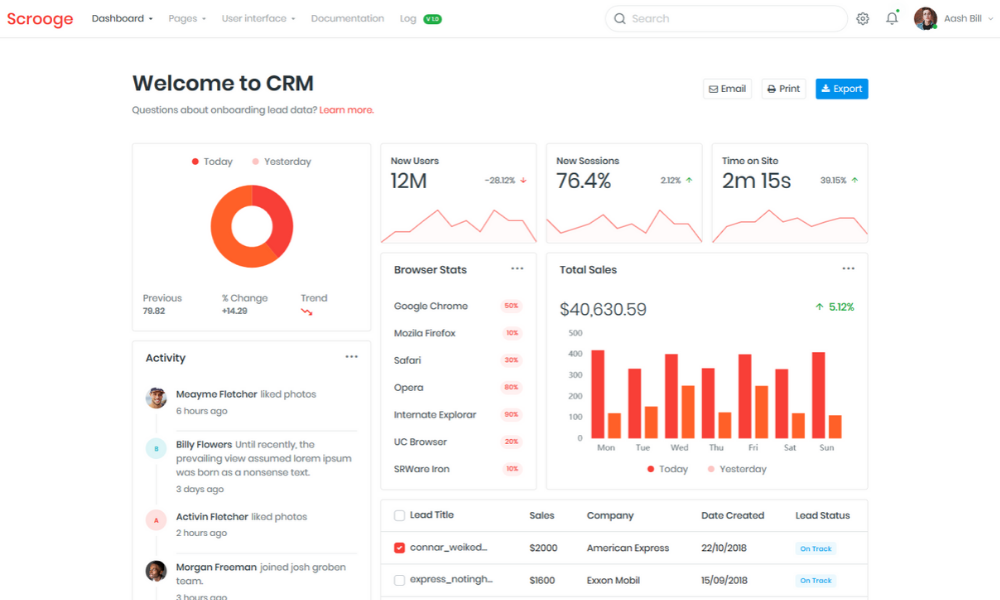Screen dimensions: 1000x600
Task: Uncheck the connar_weiked lead checkbox
Action: (400, 548)
